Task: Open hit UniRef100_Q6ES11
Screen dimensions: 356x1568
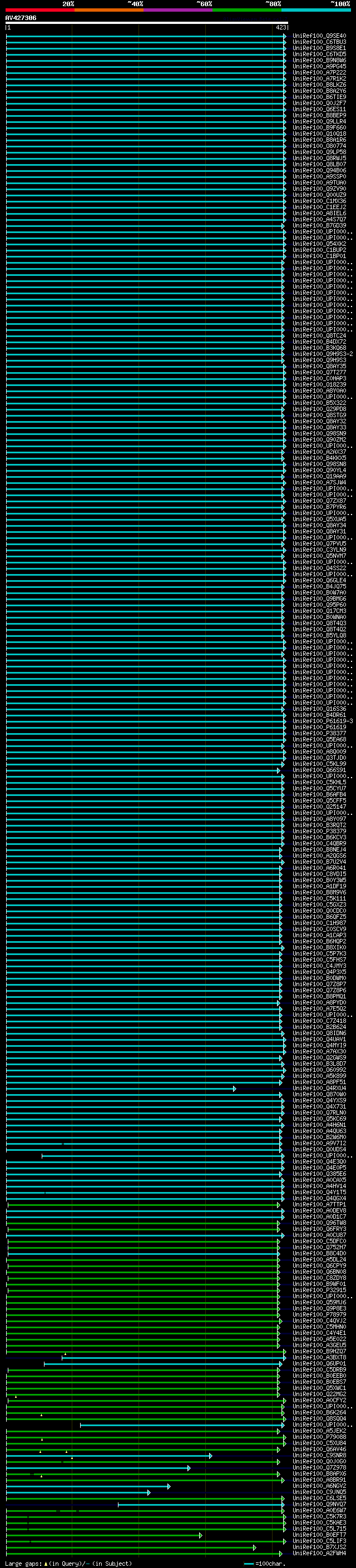Action: 319,110
